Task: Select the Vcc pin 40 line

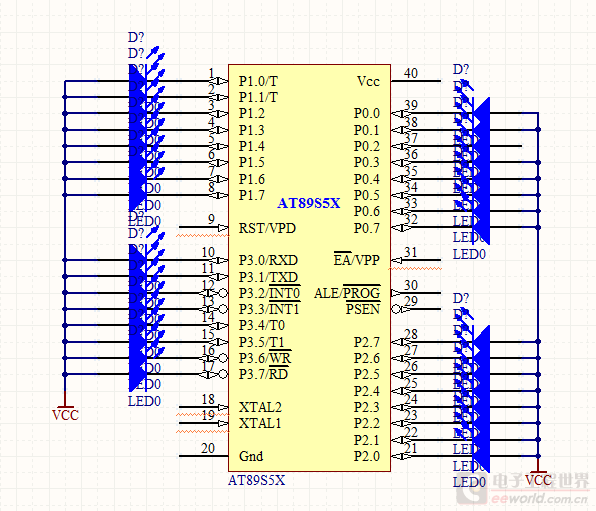Action: (416, 81)
